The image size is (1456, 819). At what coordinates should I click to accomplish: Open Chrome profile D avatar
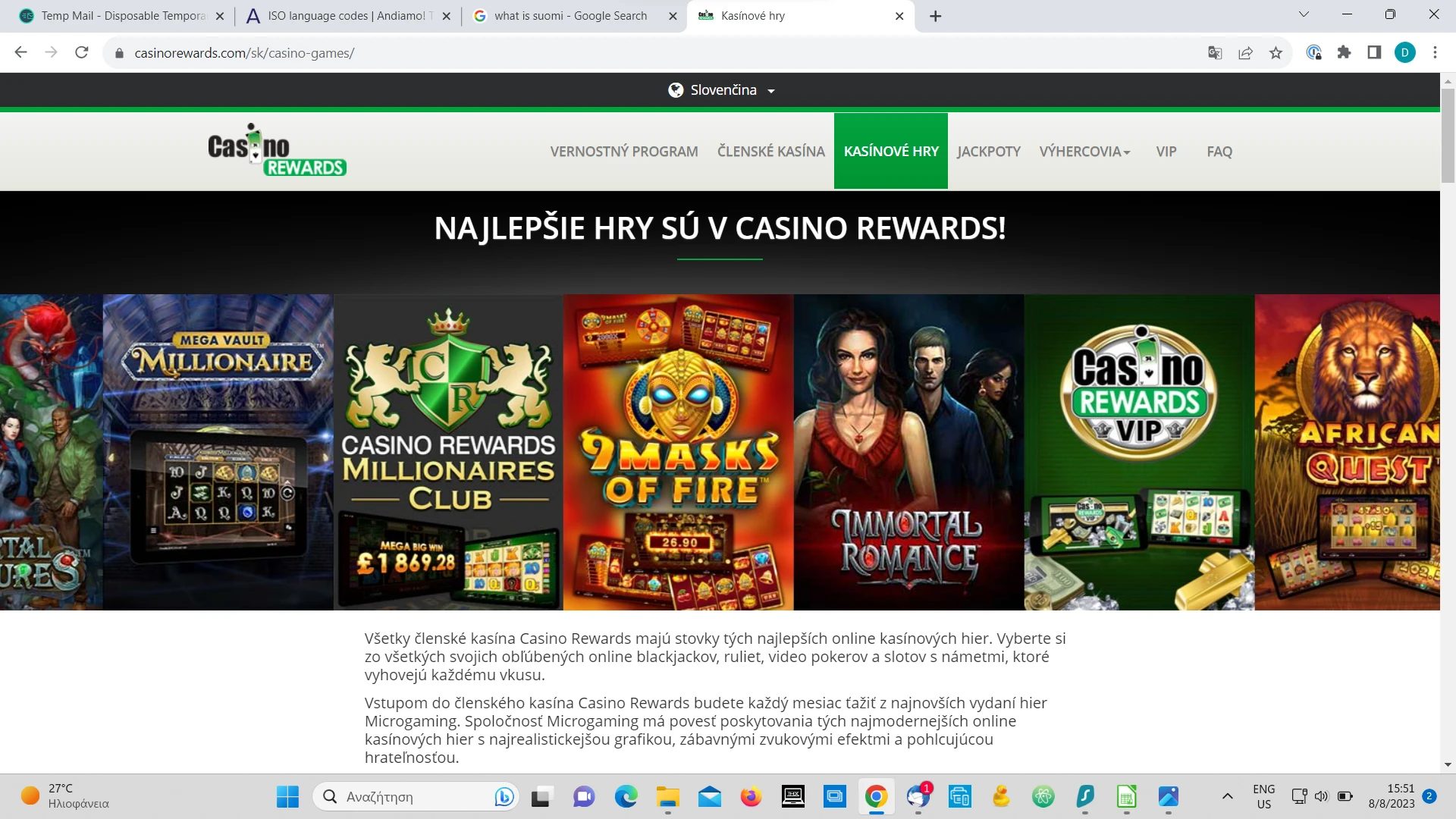1404,52
